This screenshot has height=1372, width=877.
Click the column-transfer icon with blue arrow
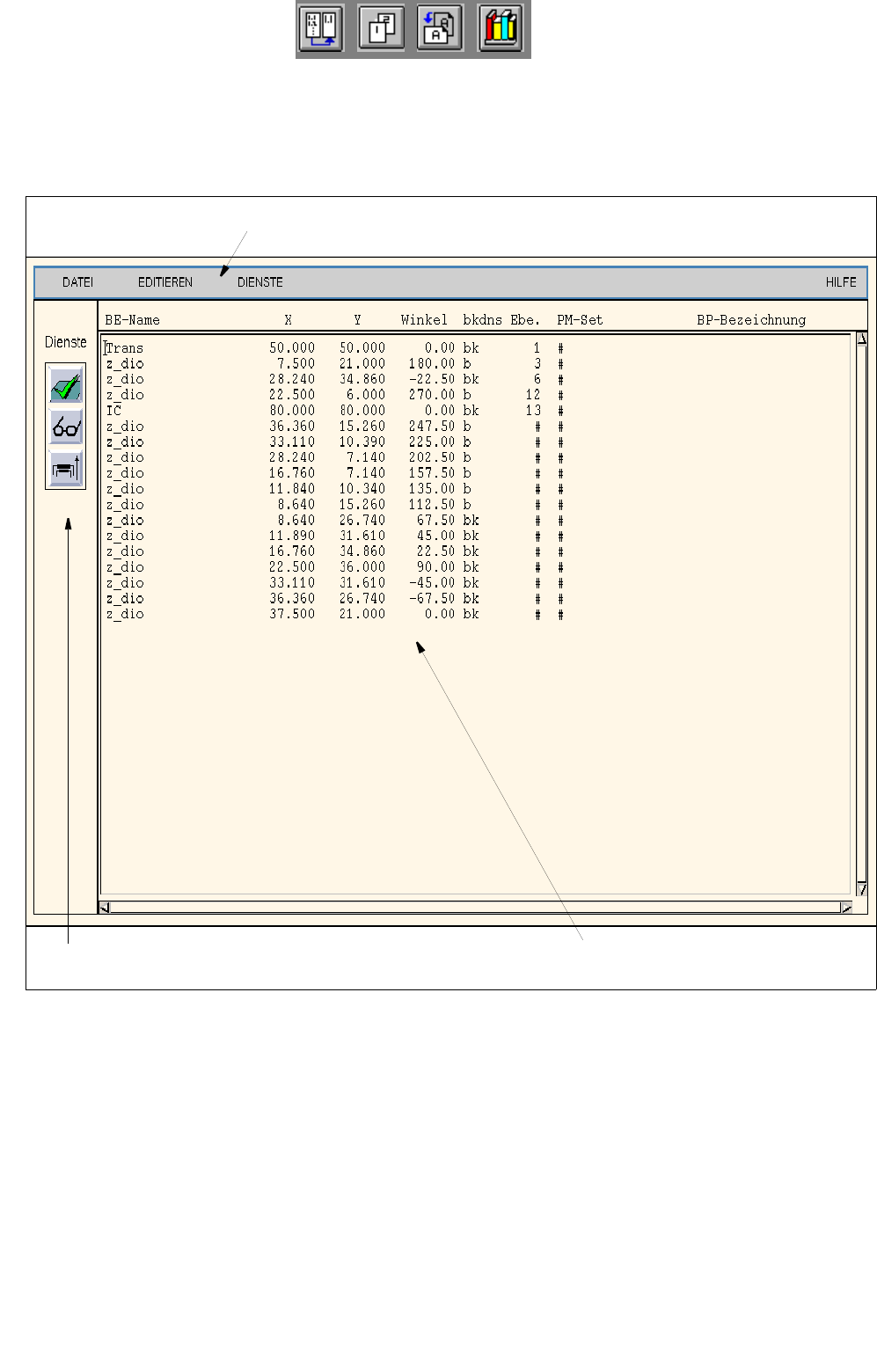(x=321, y=28)
